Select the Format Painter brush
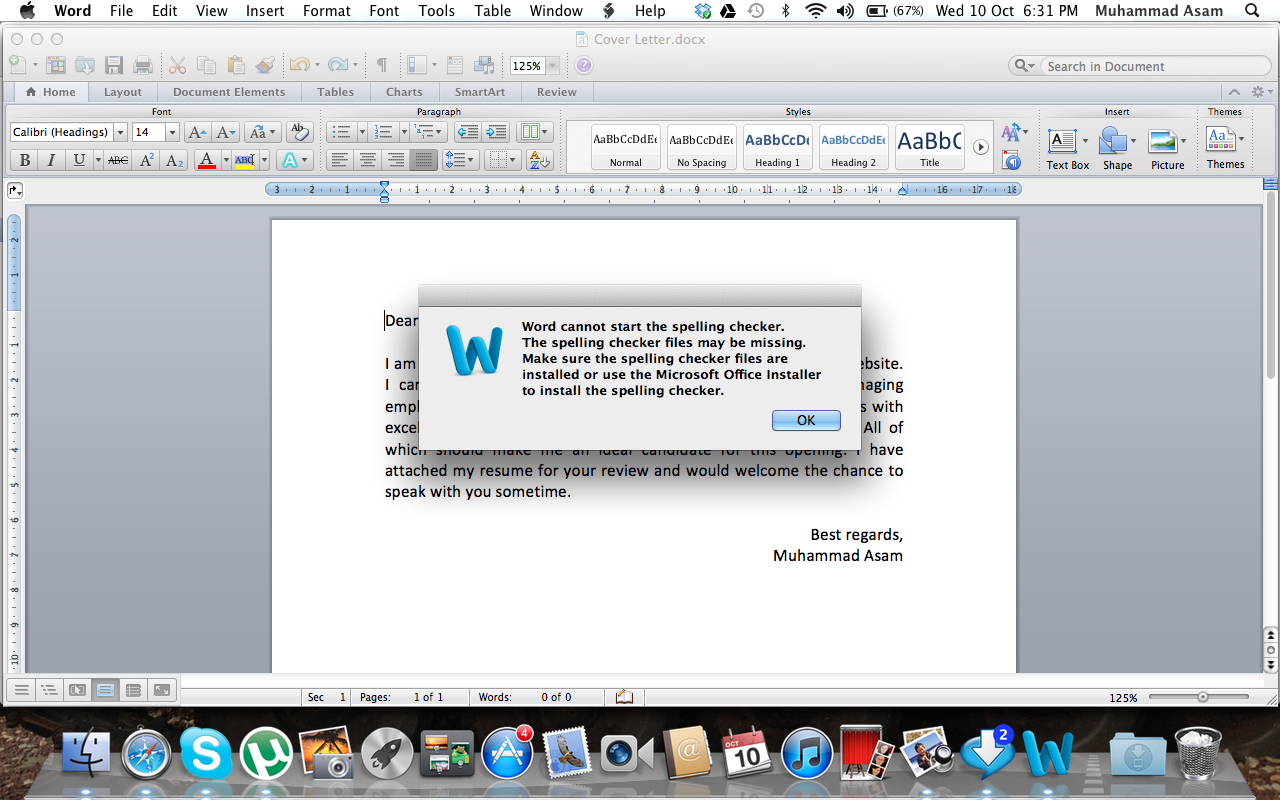Image resolution: width=1280 pixels, height=800 pixels. (265, 66)
